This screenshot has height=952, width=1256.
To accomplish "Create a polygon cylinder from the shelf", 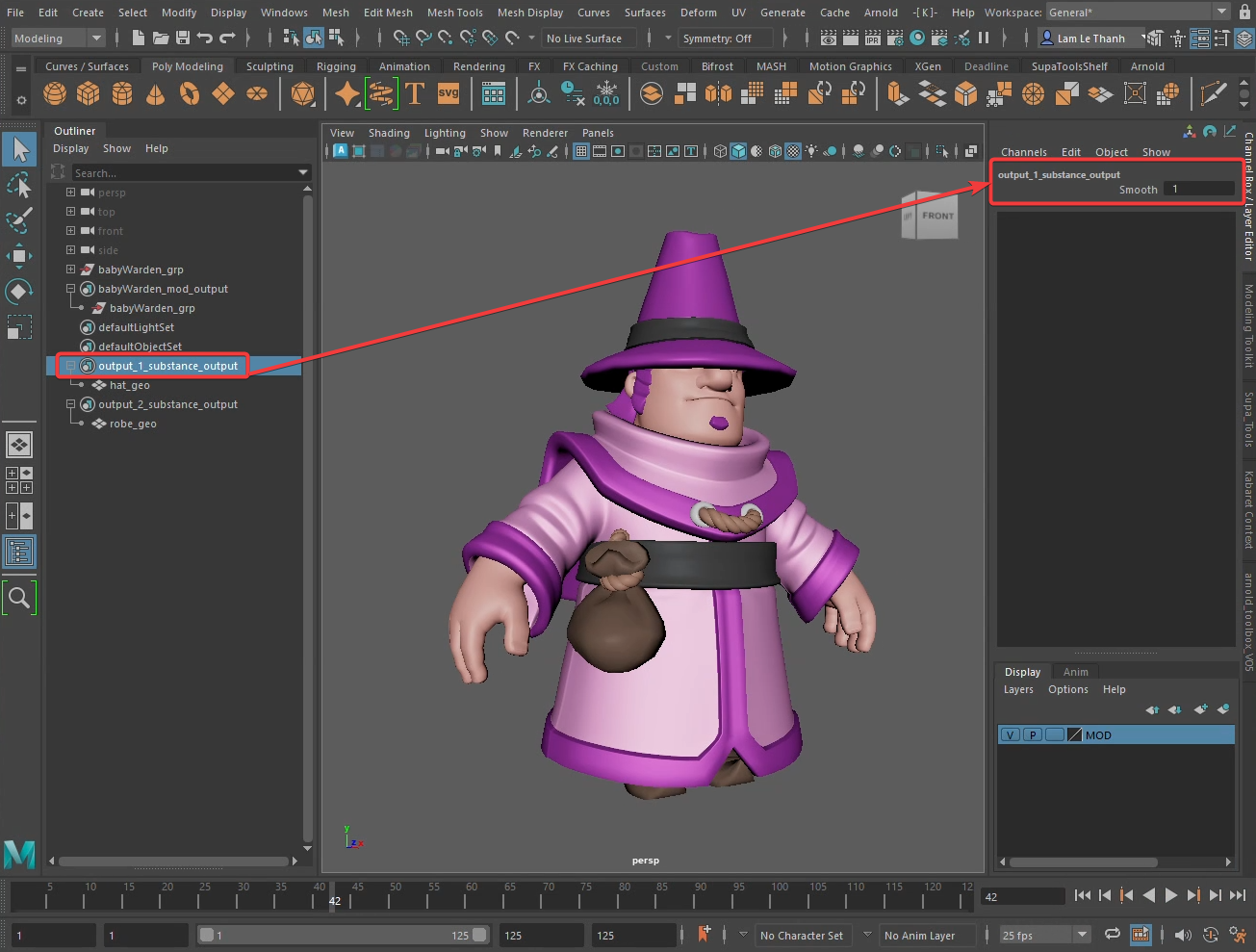I will (122, 93).
